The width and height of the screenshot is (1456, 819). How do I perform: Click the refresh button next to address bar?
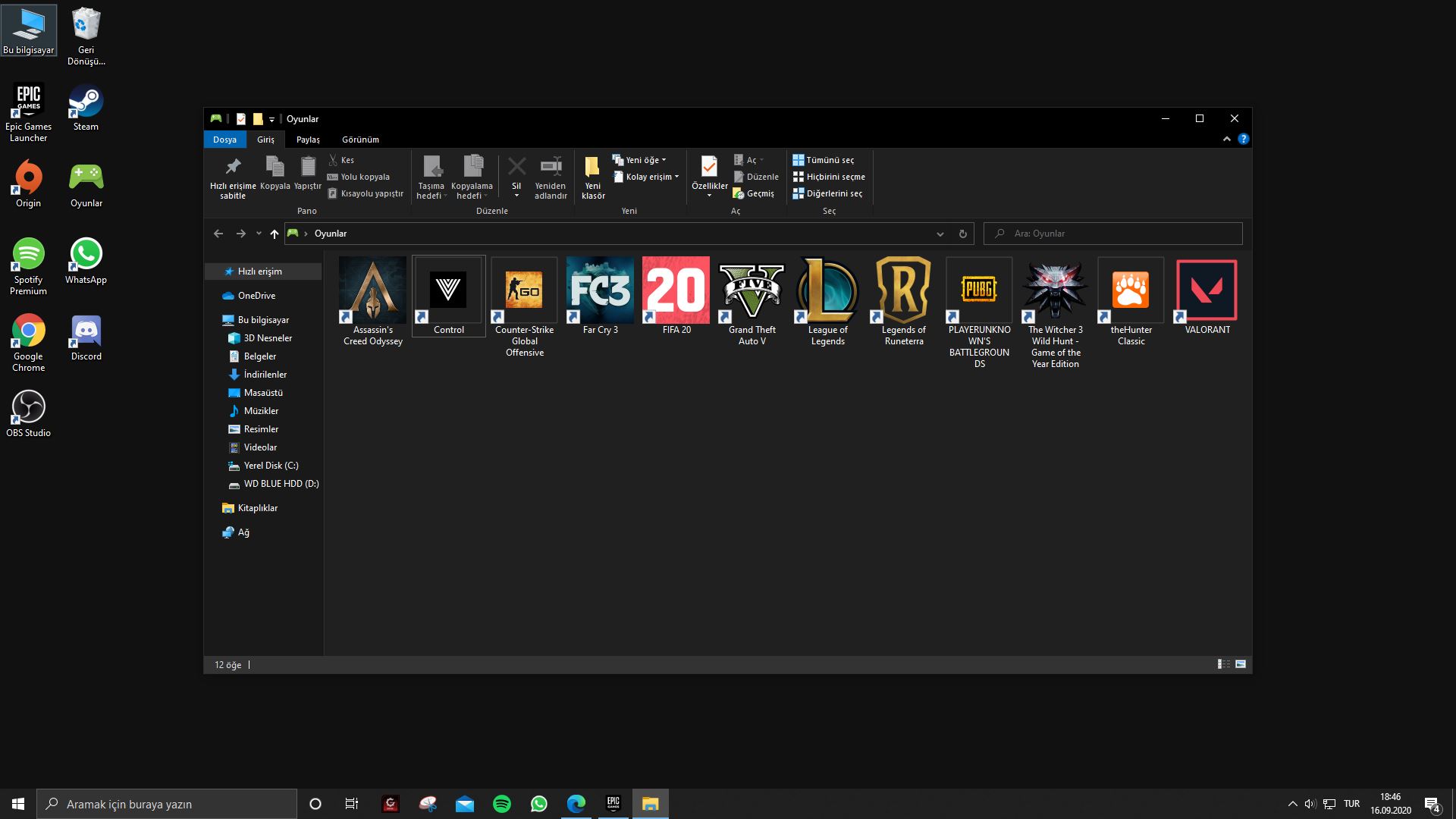962,234
